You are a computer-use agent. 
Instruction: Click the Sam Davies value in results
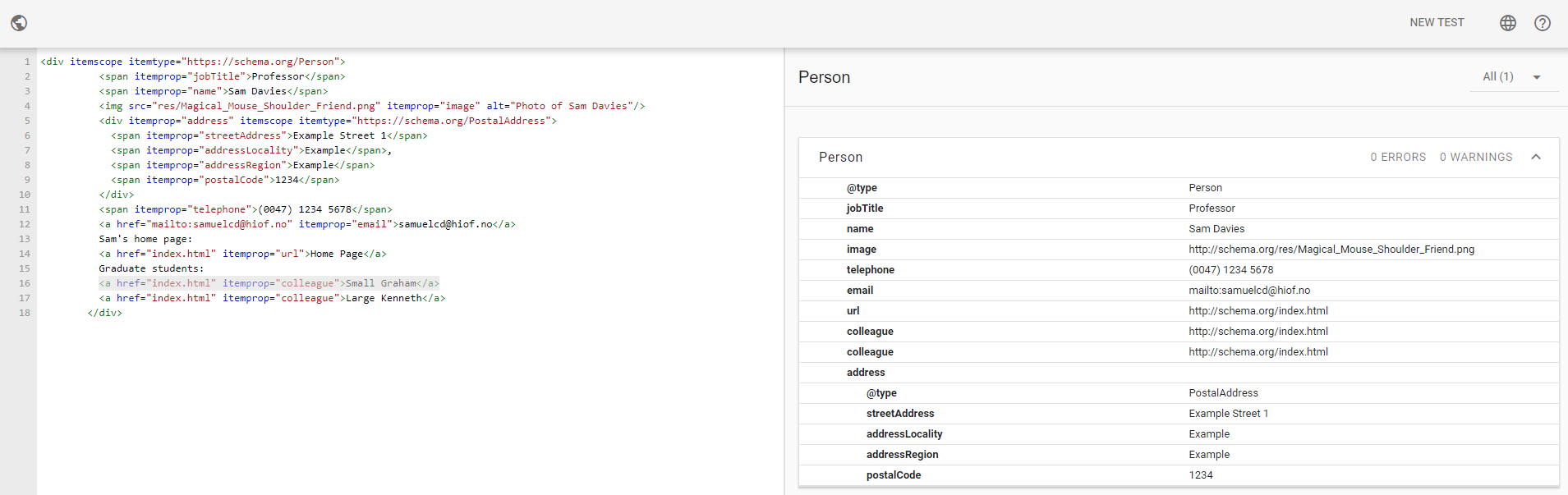1216,229
